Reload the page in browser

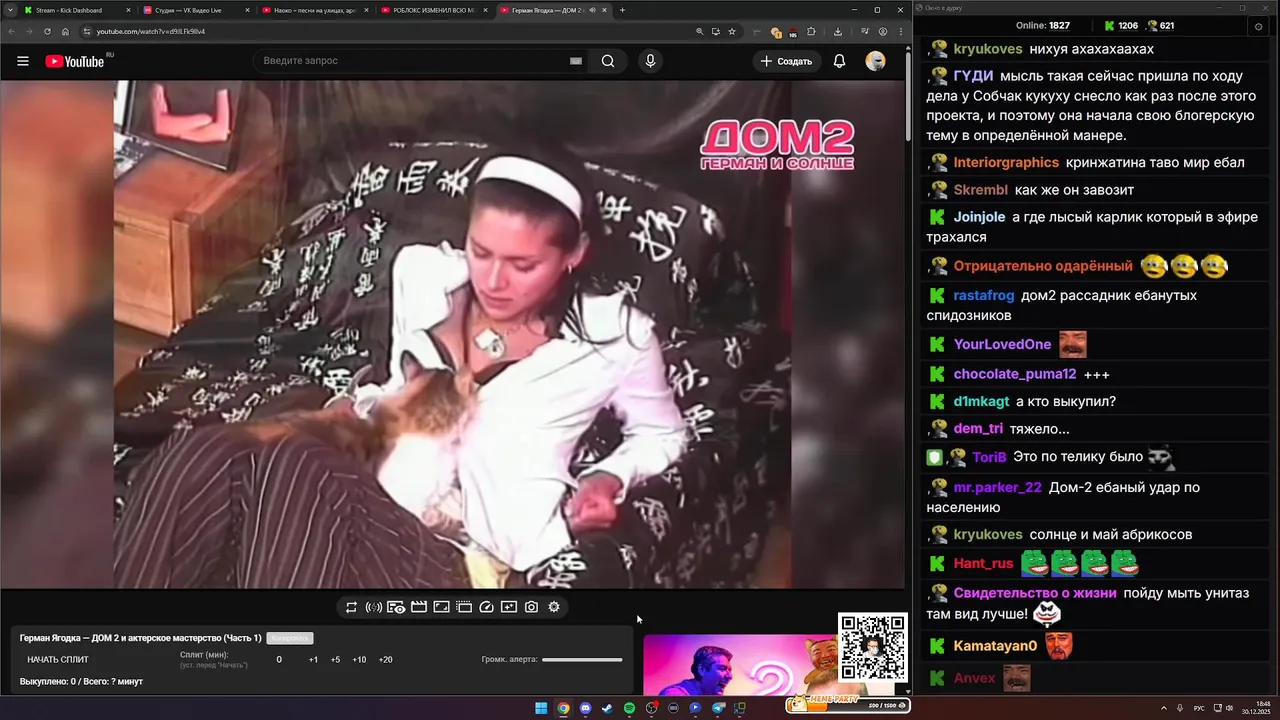[47, 31]
